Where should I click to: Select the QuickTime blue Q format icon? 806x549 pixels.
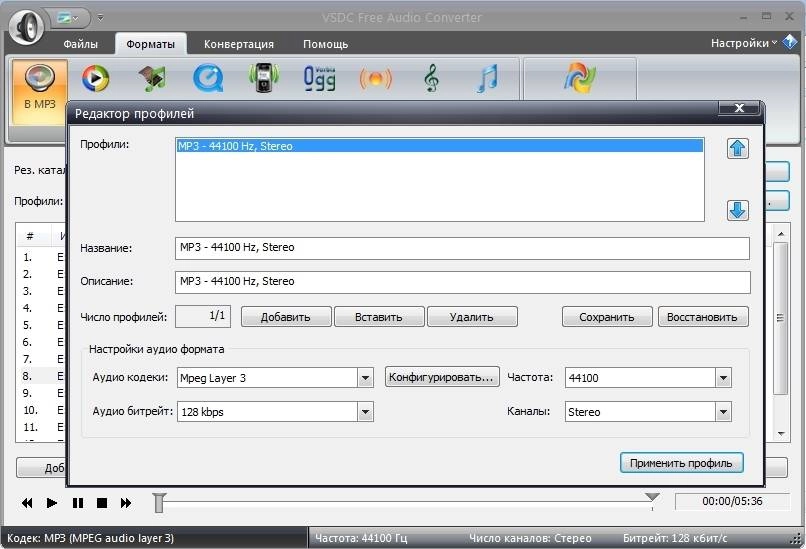click(x=208, y=79)
